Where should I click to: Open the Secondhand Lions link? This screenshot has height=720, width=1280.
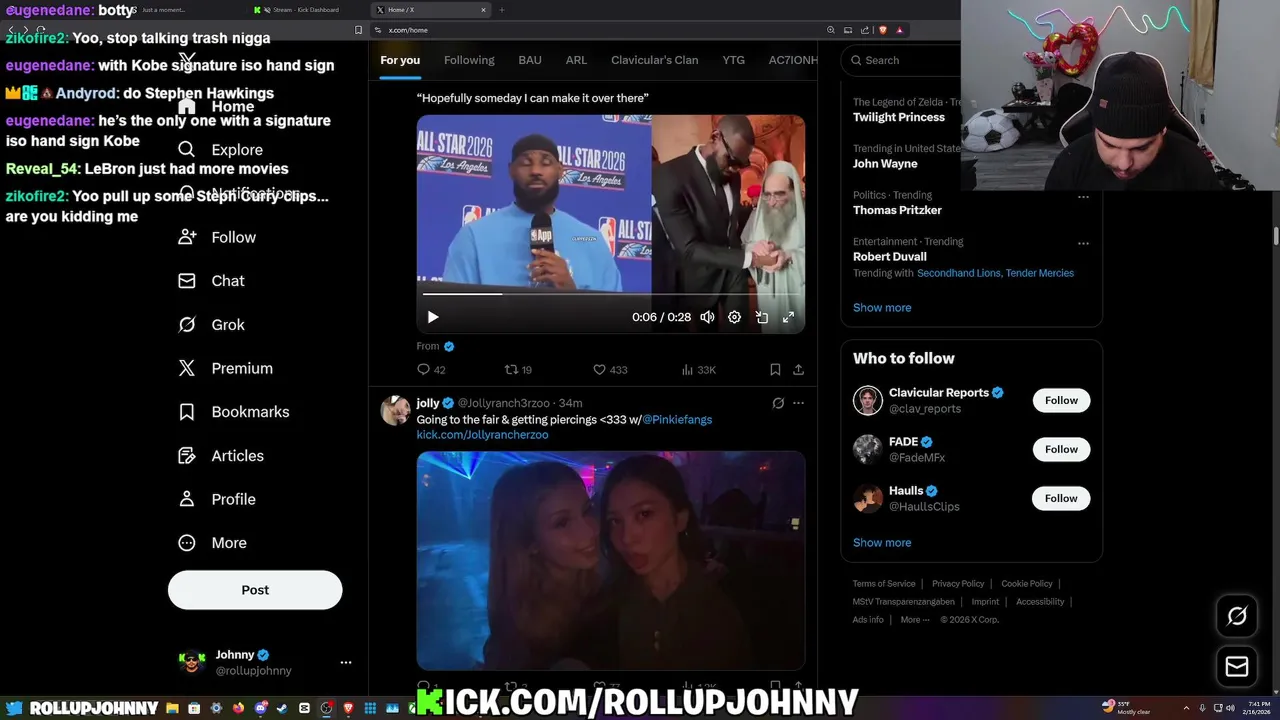pos(958,273)
